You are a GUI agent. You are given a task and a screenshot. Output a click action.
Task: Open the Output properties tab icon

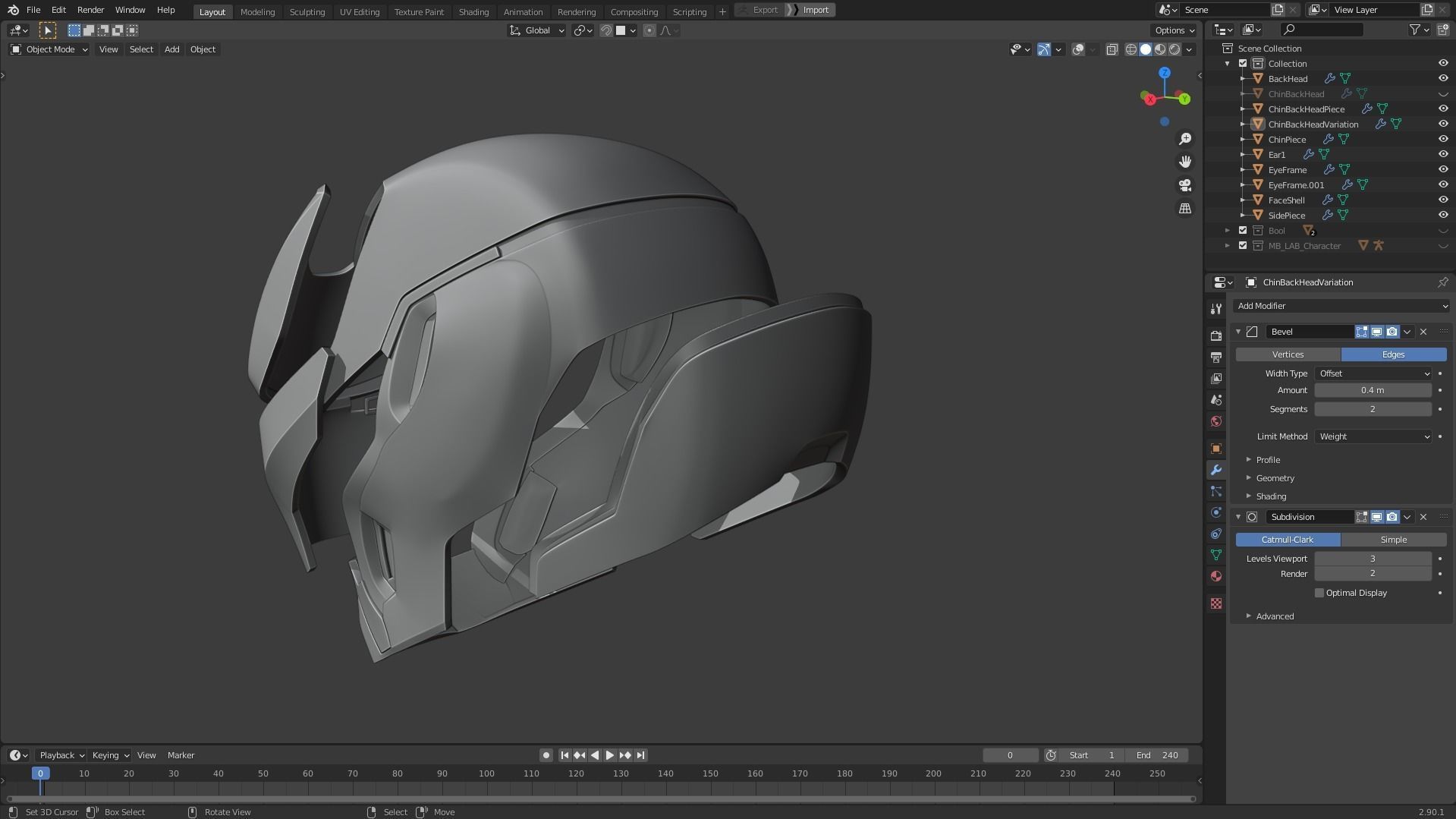click(1216, 357)
